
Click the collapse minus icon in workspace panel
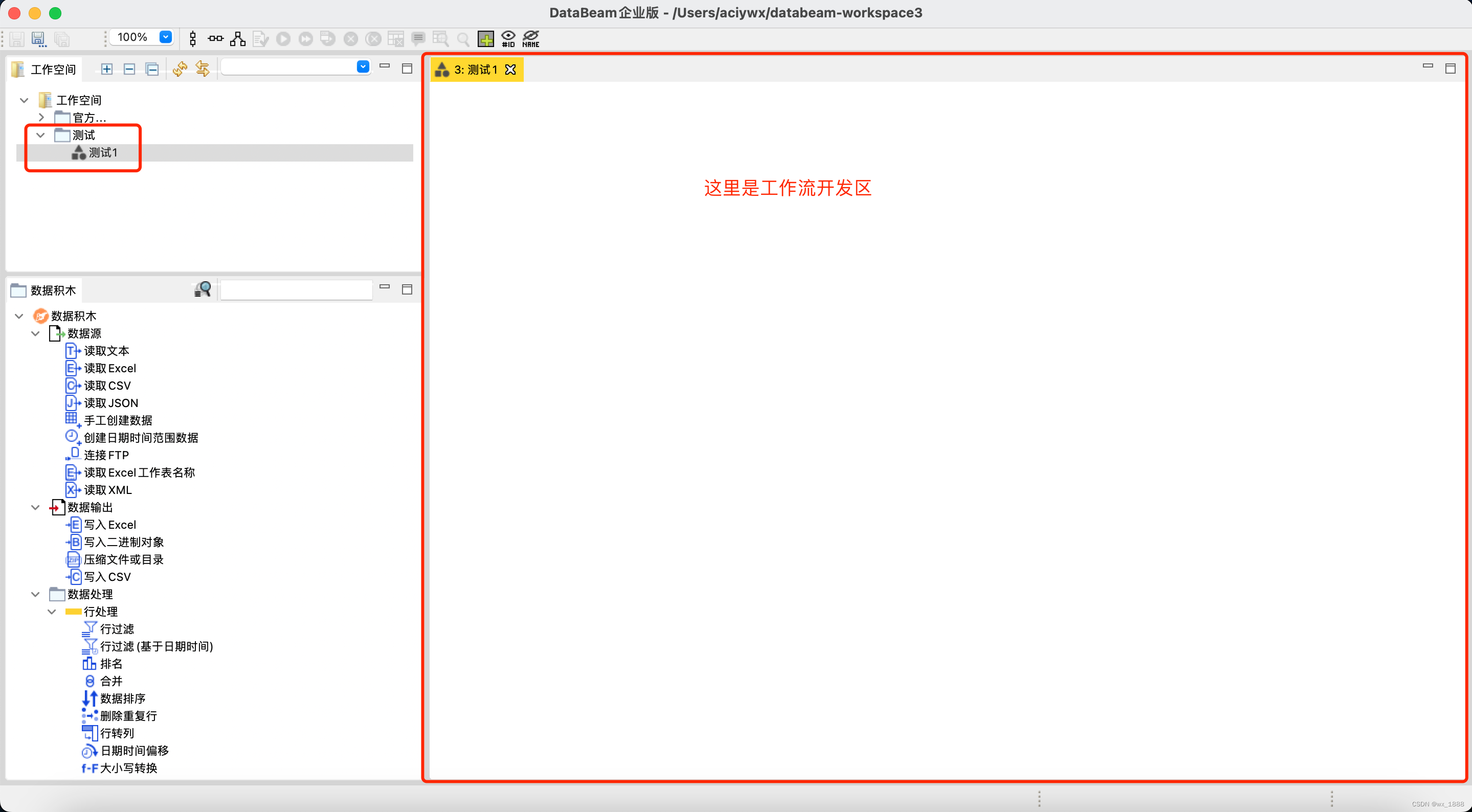[129, 69]
